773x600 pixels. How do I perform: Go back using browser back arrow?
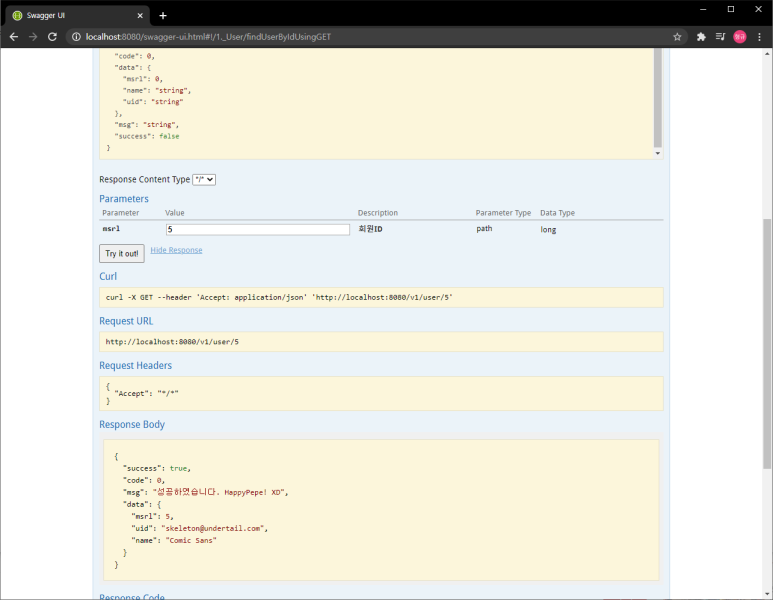point(14,37)
